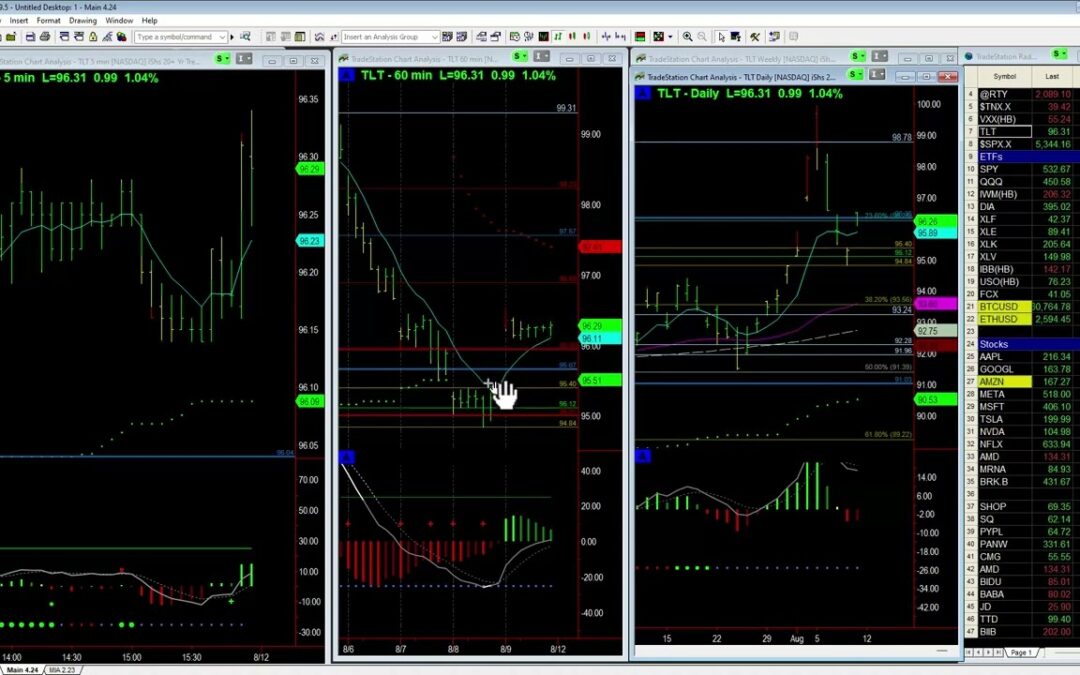Open I interval link dropdown on 5 min chart
The width and height of the screenshot is (1080, 675).
(244, 59)
